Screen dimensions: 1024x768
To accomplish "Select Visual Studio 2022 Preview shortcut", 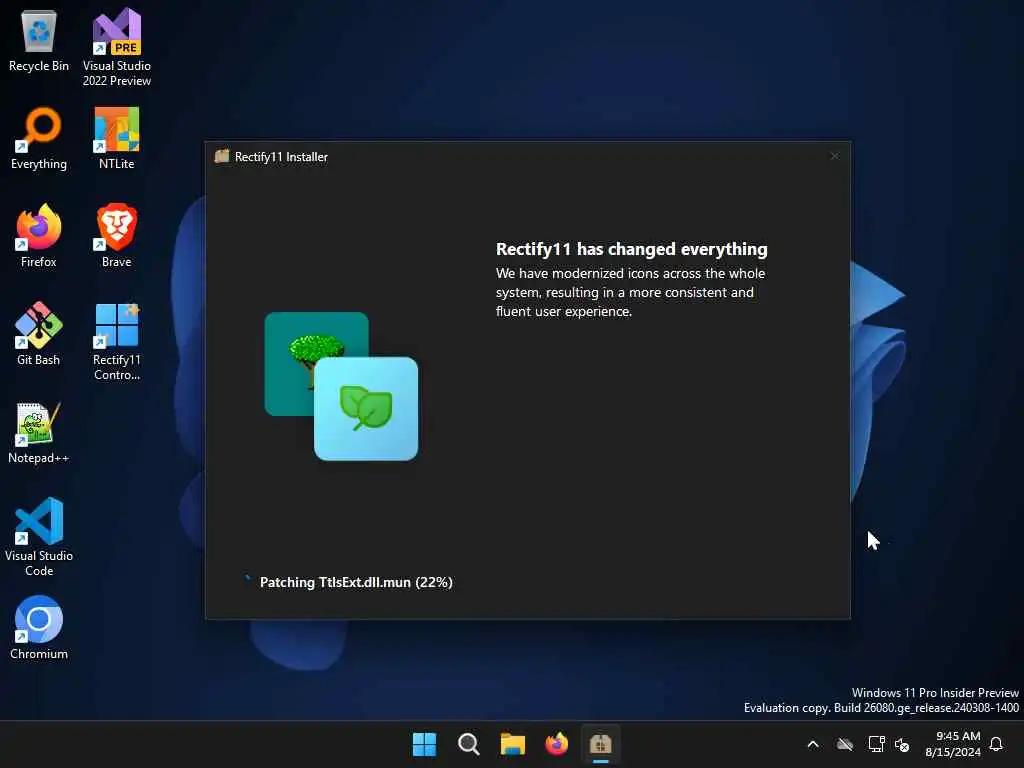I will coord(116,48).
